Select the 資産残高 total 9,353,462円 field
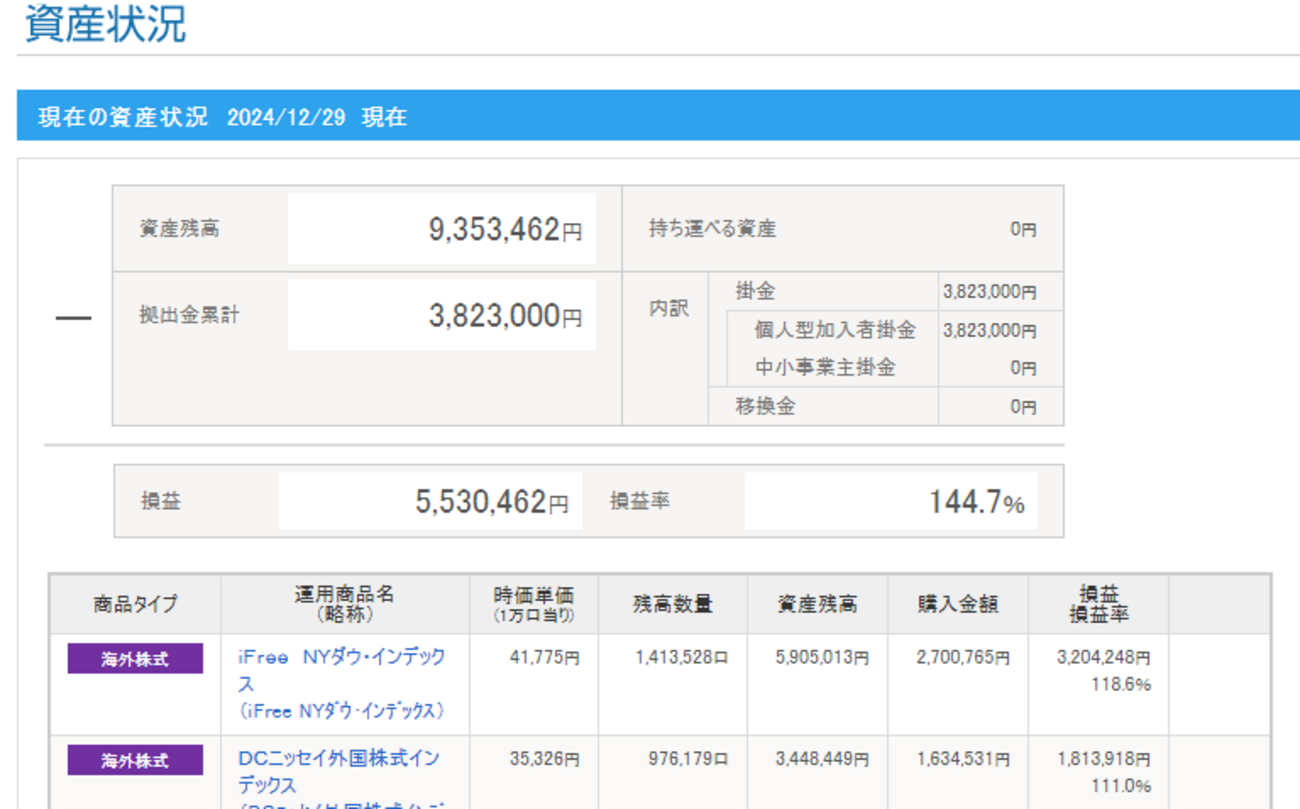Viewport: 1300px width, 809px height. click(441, 229)
